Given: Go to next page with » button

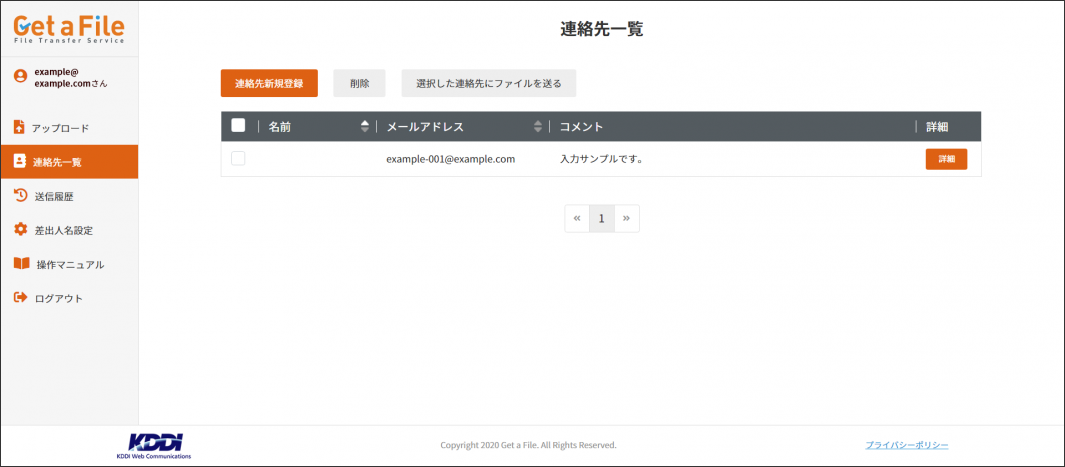Looking at the screenshot, I should tap(627, 218).
